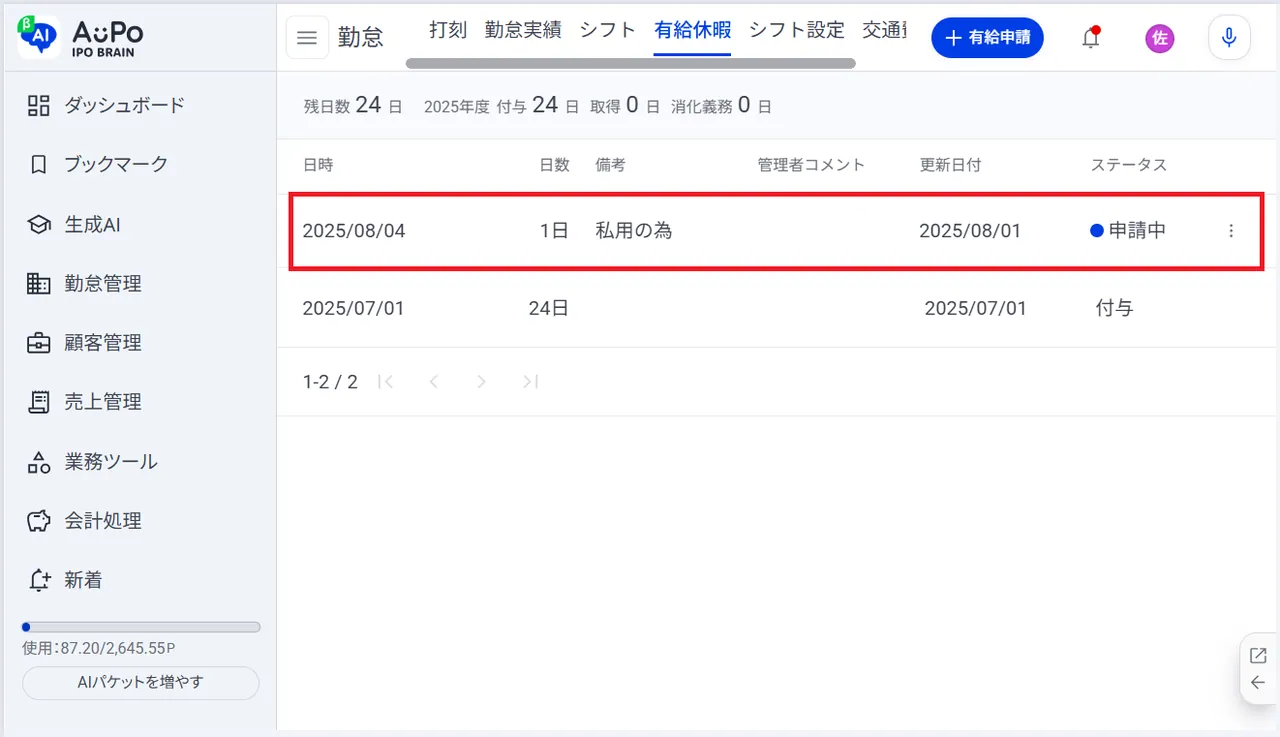Click the 新着 bell-plus icon
This screenshot has height=737, width=1280.
(38, 580)
